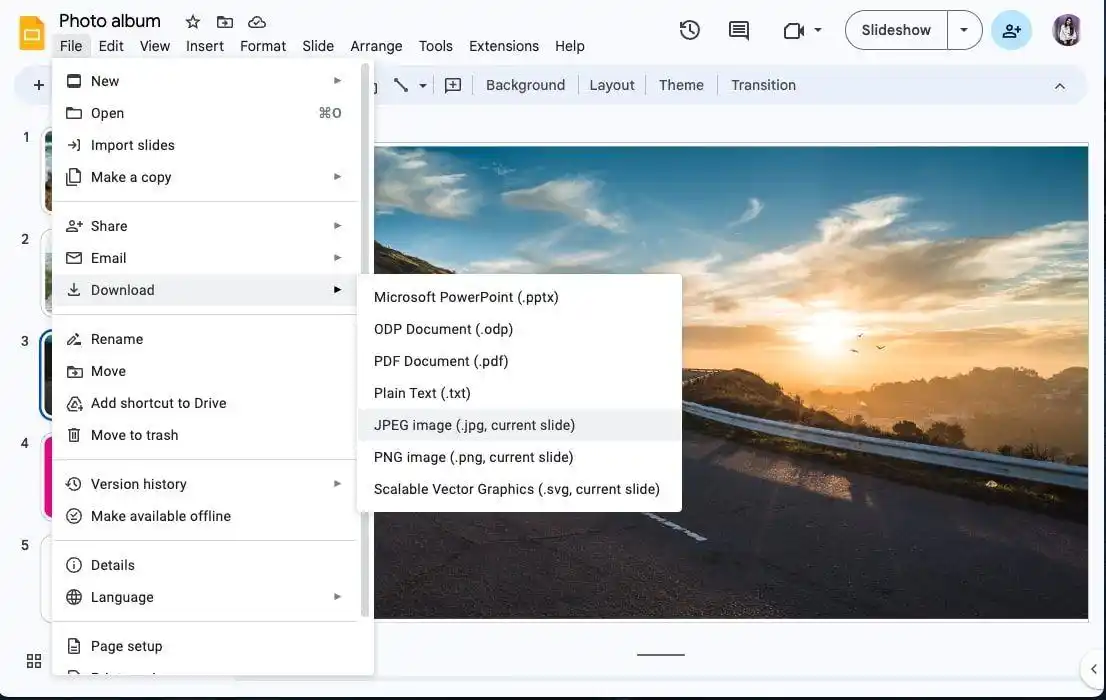Click the Slideshow button
Screen dimensions: 1106x700
click(x=895, y=30)
